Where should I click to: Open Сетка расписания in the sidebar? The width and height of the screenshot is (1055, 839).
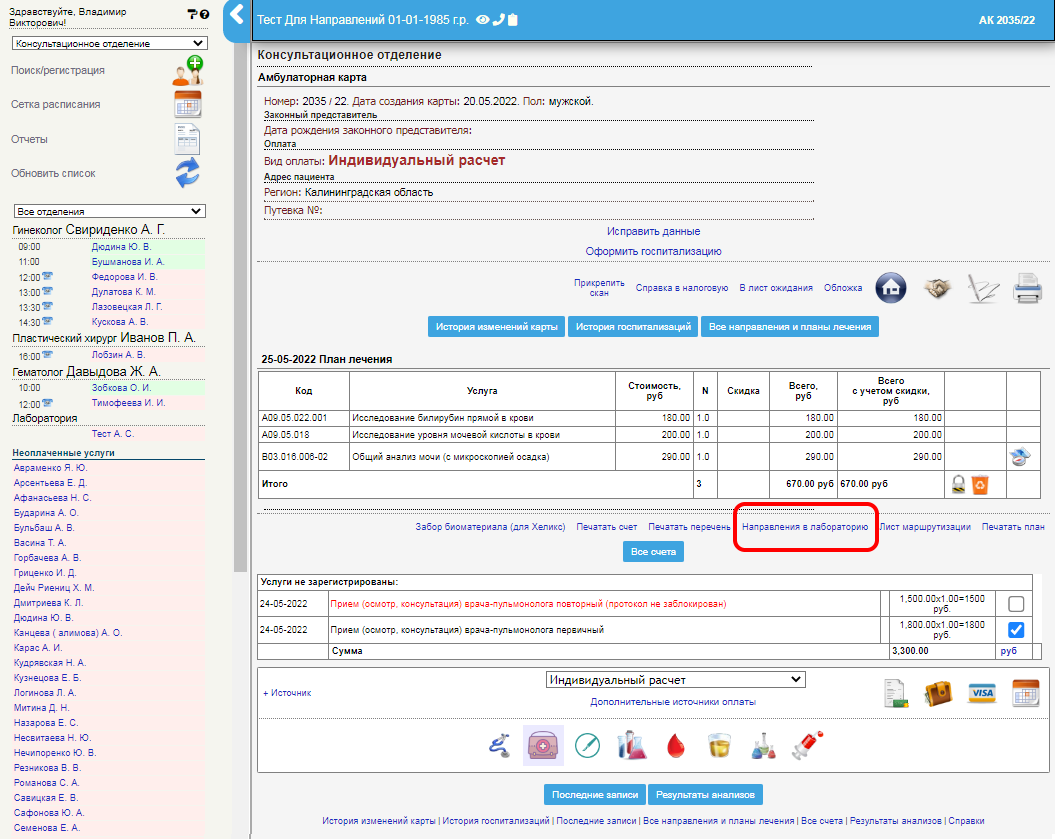(56, 104)
